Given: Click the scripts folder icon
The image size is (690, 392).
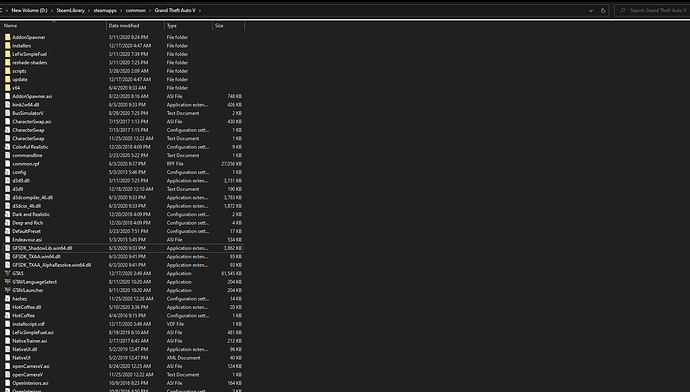Looking at the screenshot, I should 7,71.
